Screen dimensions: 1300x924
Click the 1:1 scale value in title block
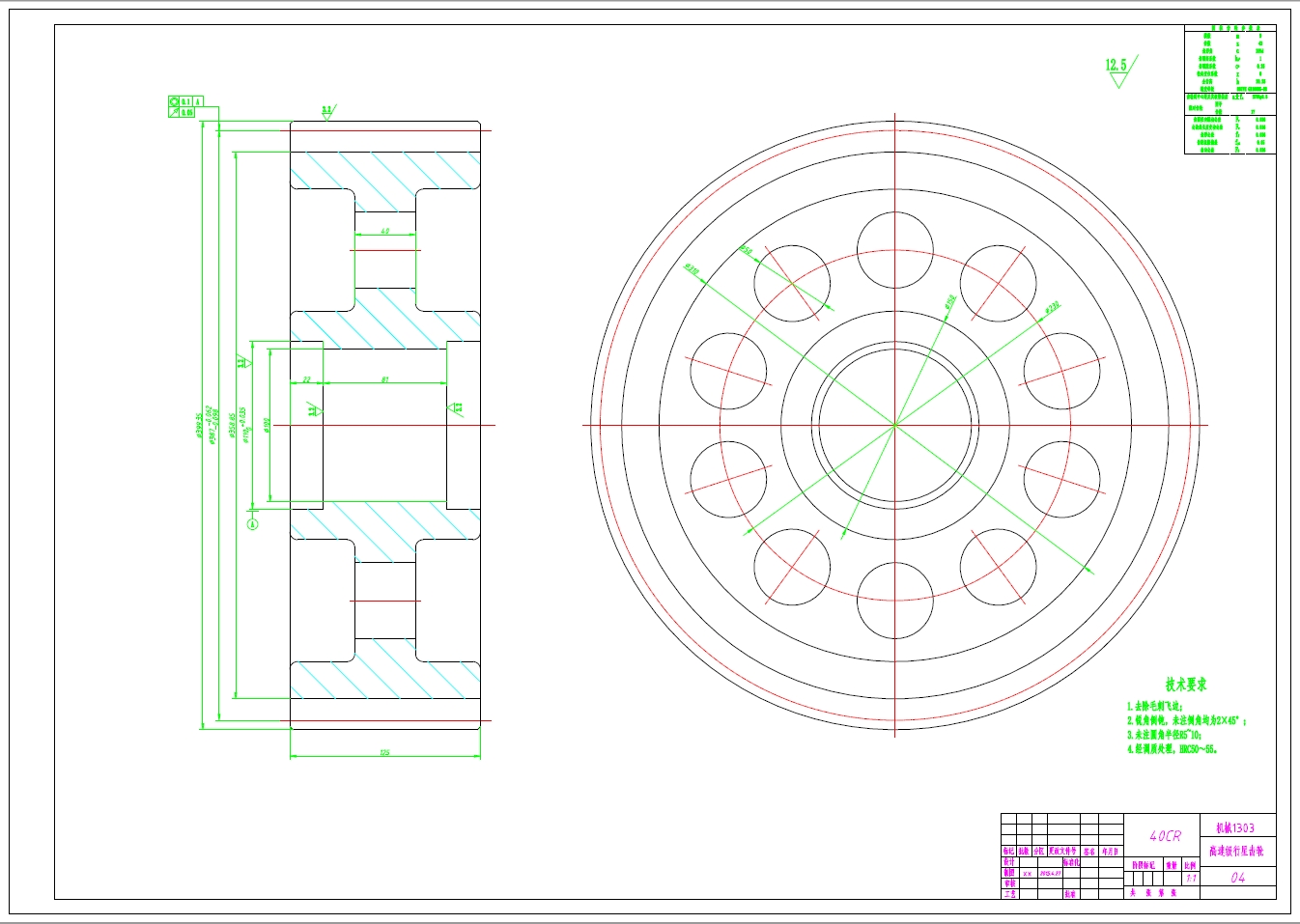tap(1191, 878)
